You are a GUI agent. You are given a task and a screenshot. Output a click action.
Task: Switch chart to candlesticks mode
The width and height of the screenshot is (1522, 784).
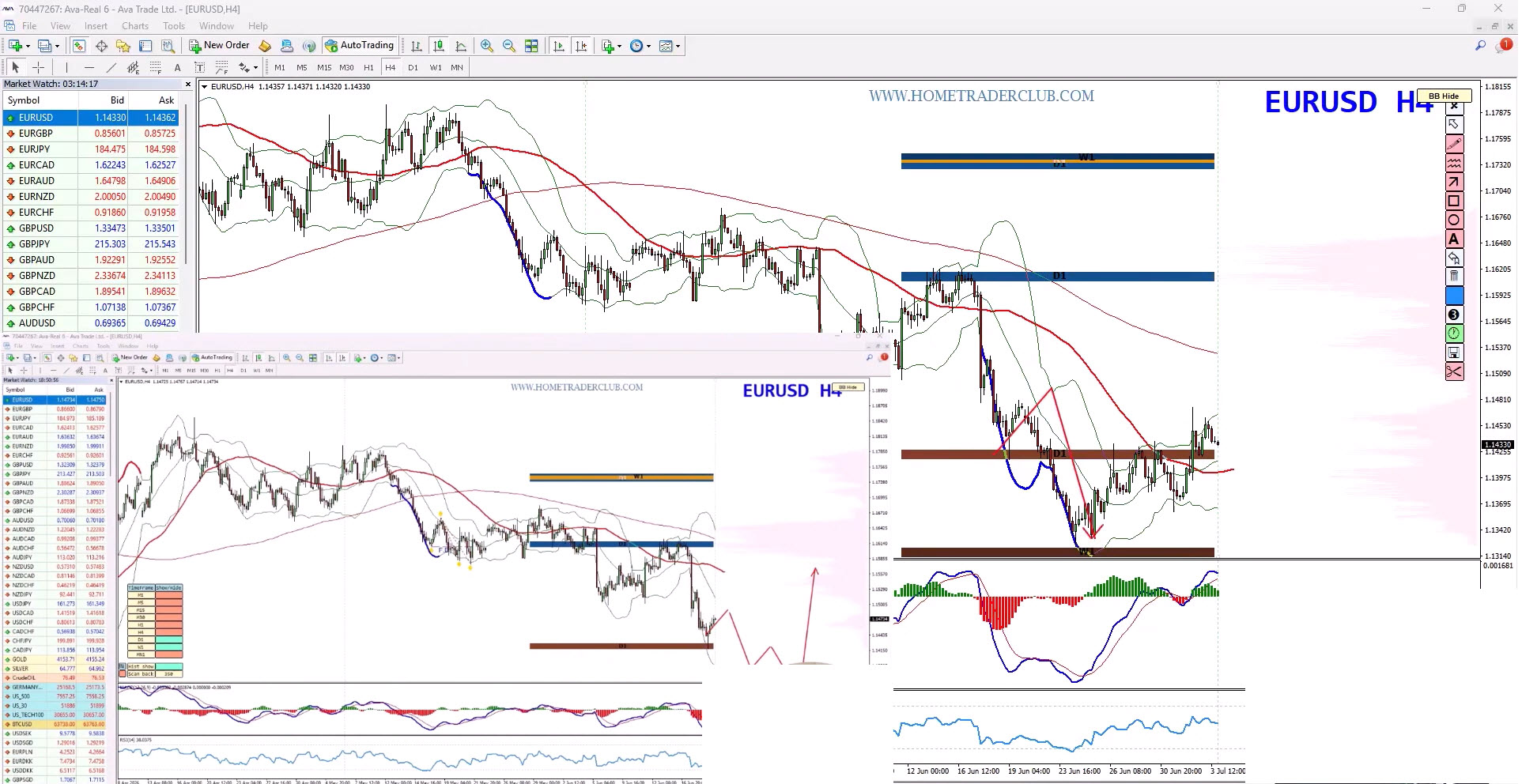coord(439,46)
